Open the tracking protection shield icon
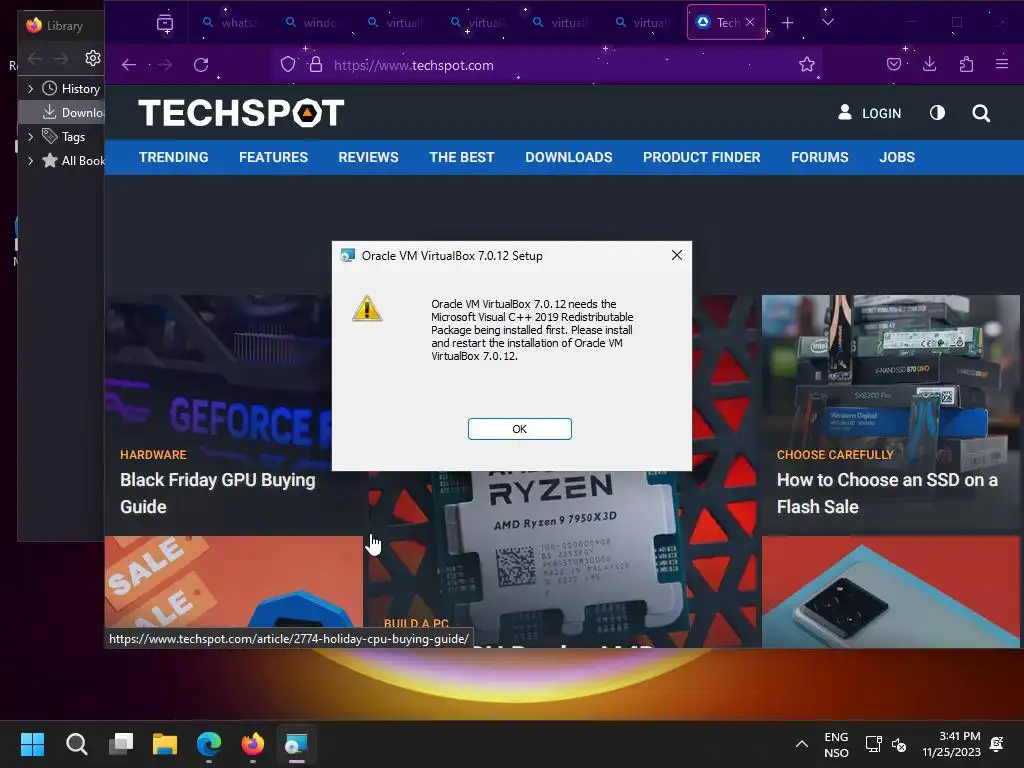 [x=288, y=64]
